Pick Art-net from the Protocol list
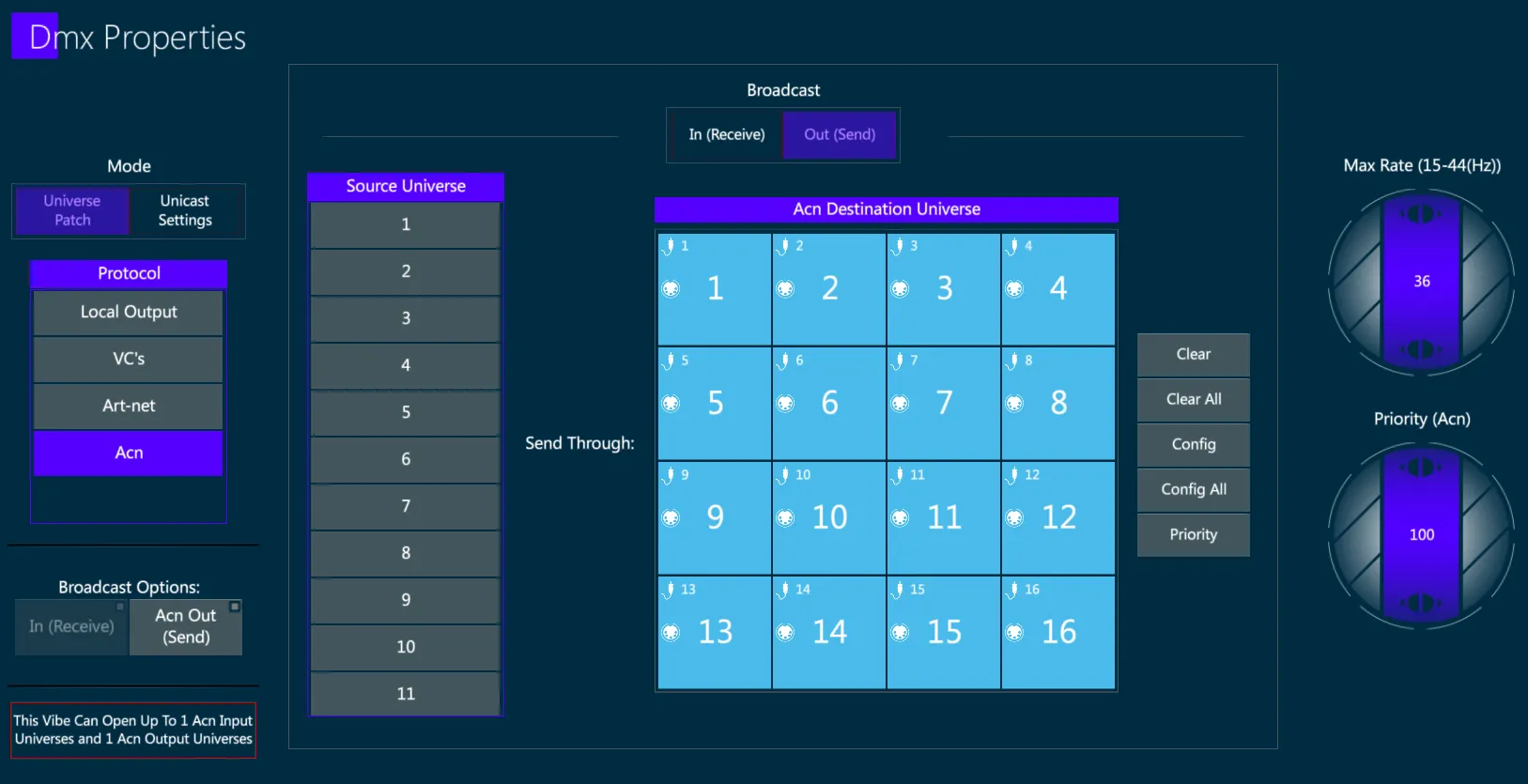Image resolution: width=1528 pixels, height=784 pixels. (129, 407)
